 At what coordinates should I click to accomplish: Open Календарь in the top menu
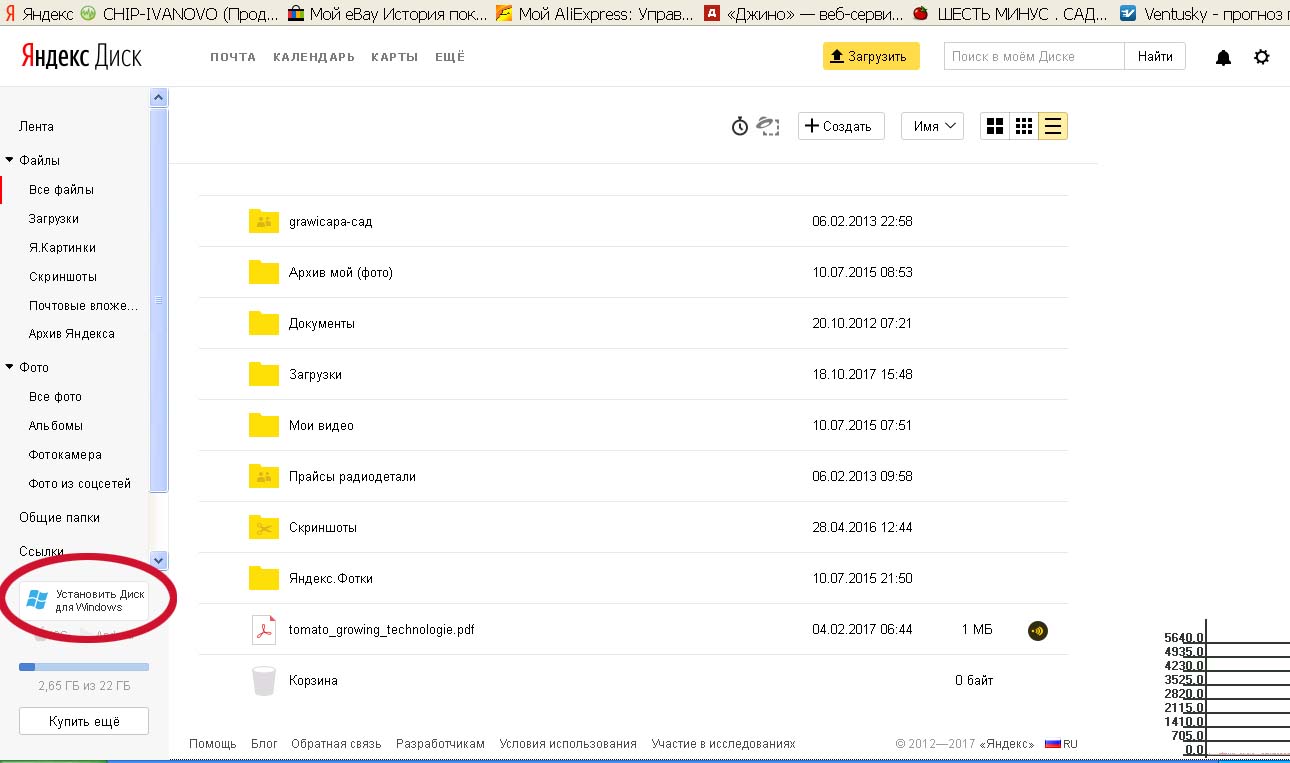coord(314,57)
